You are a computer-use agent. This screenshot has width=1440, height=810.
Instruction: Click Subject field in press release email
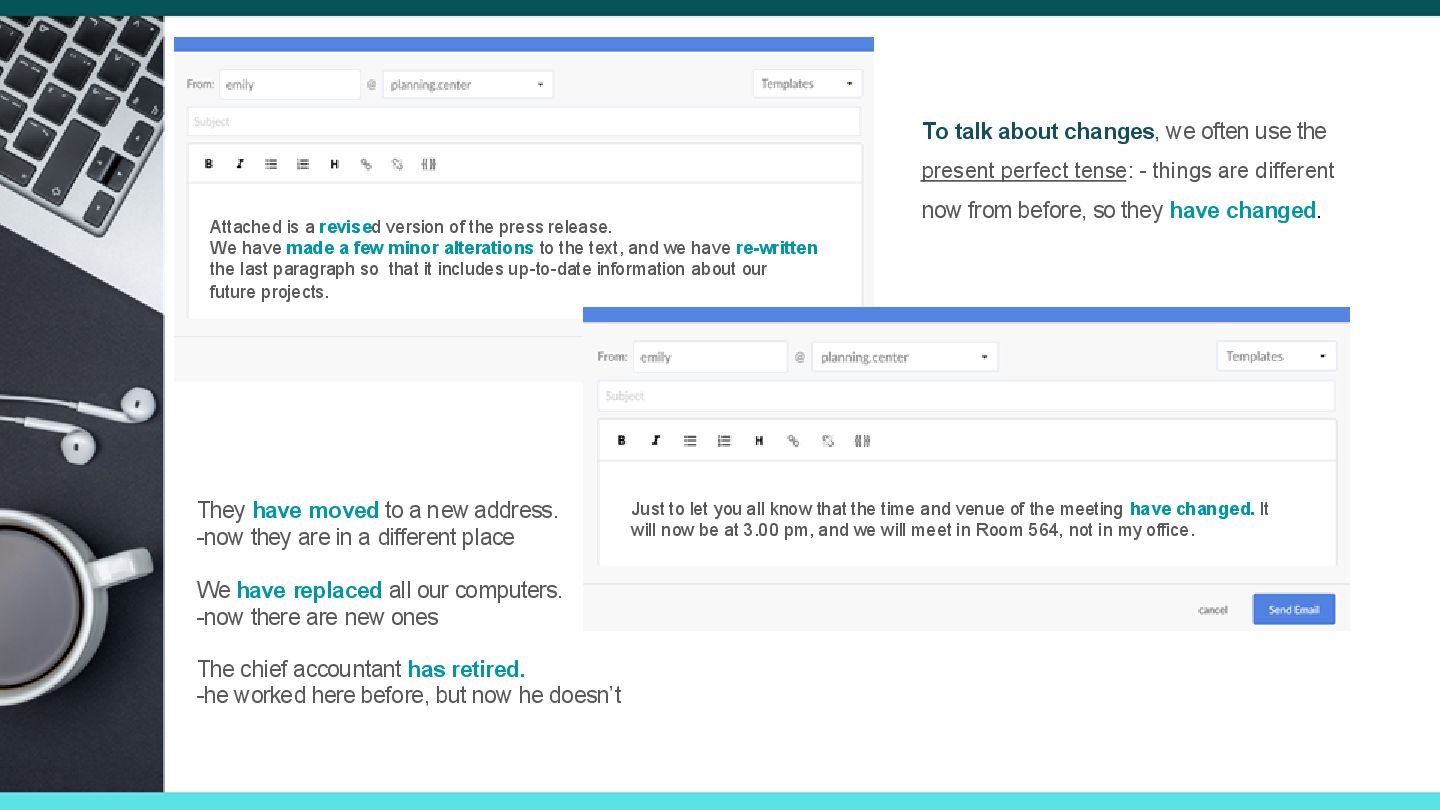[x=524, y=121]
